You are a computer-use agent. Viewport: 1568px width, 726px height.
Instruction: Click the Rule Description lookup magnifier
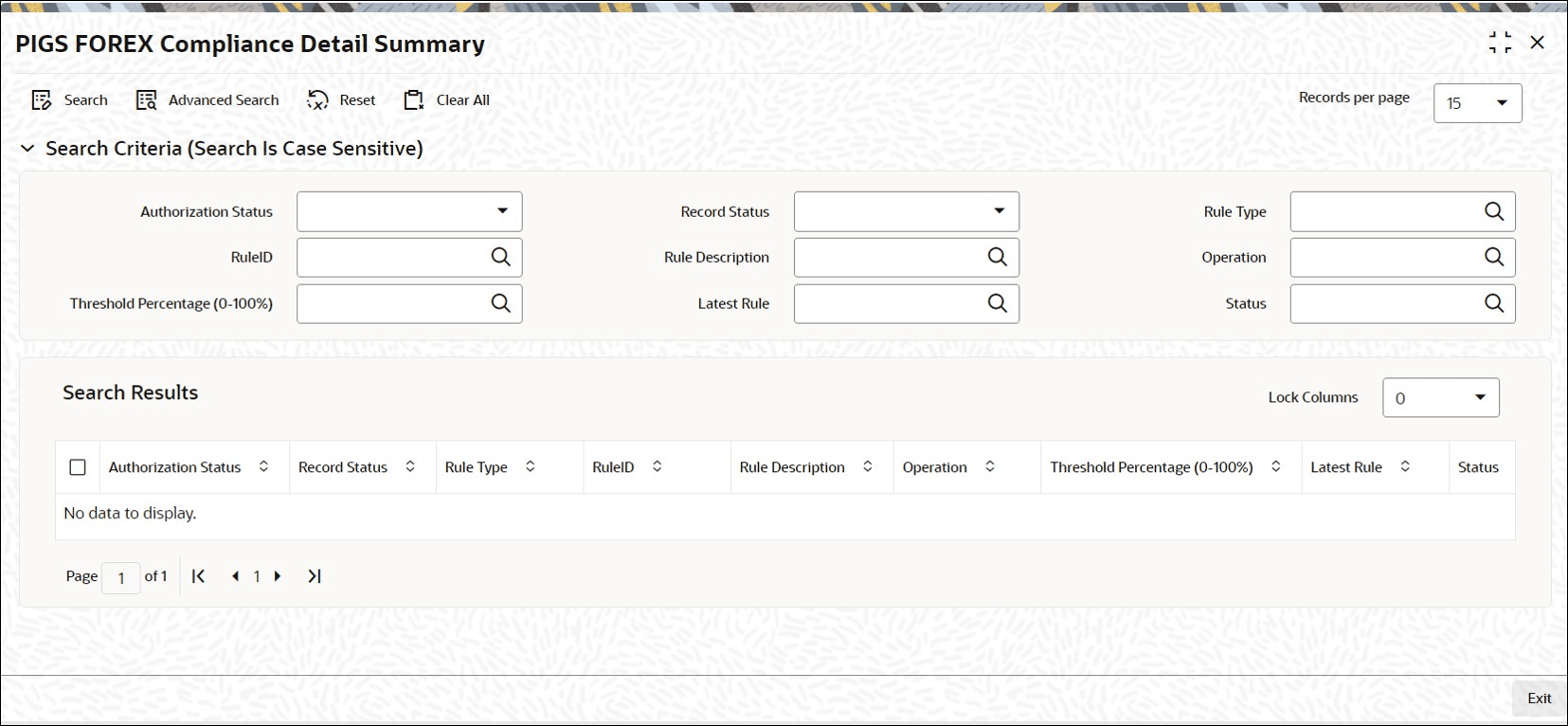pos(998,257)
